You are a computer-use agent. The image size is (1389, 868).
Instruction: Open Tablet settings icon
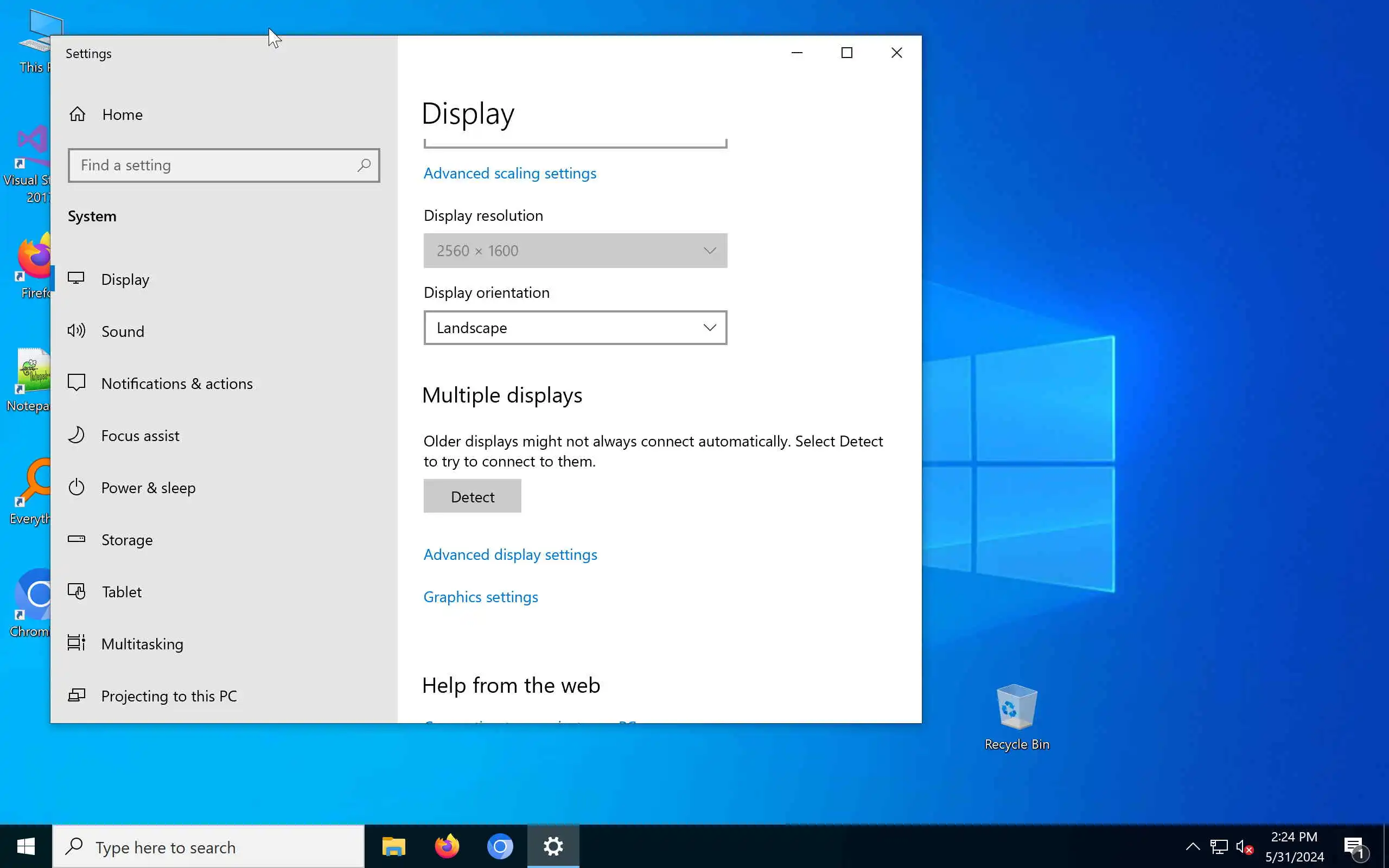click(77, 591)
